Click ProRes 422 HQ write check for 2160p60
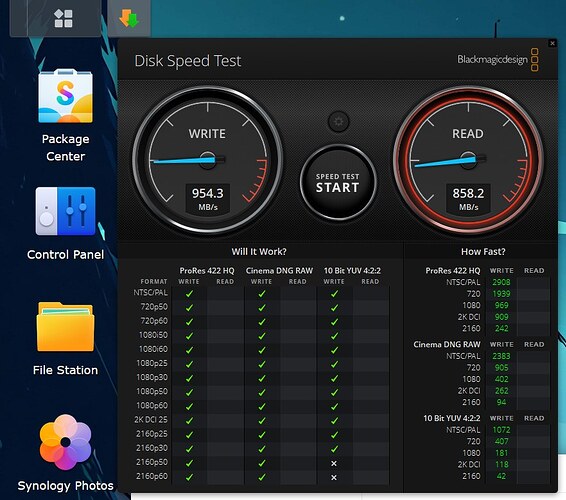The height and width of the screenshot is (500, 566). pos(189,477)
